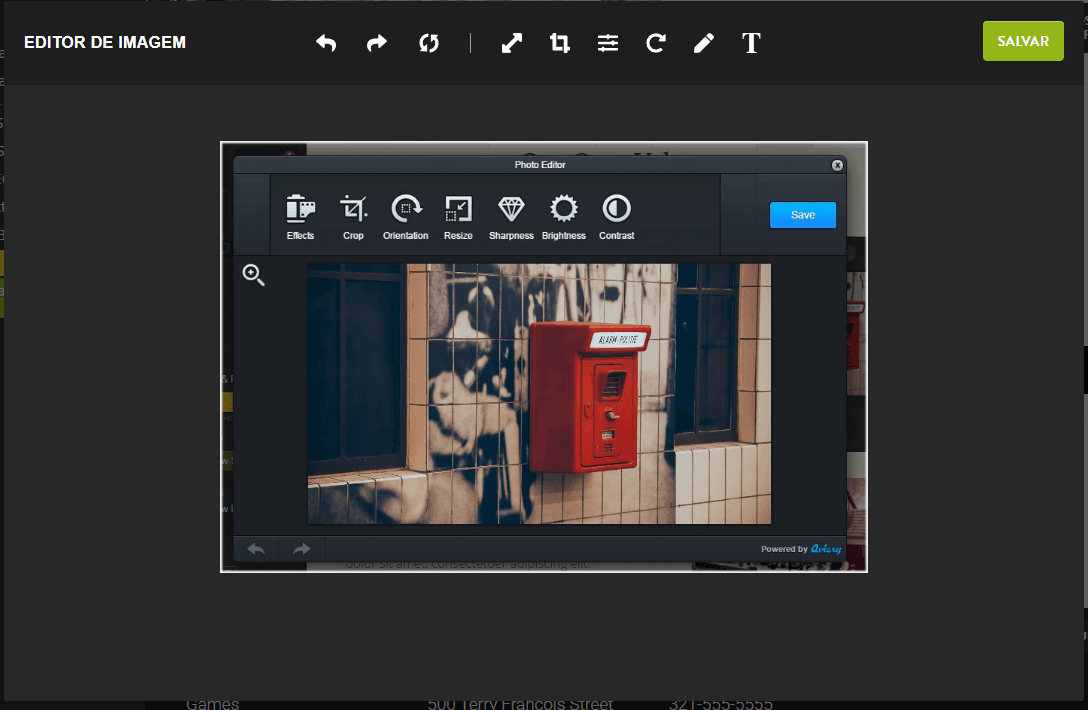Open Effects in the Photo Editor

tap(300, 217)
